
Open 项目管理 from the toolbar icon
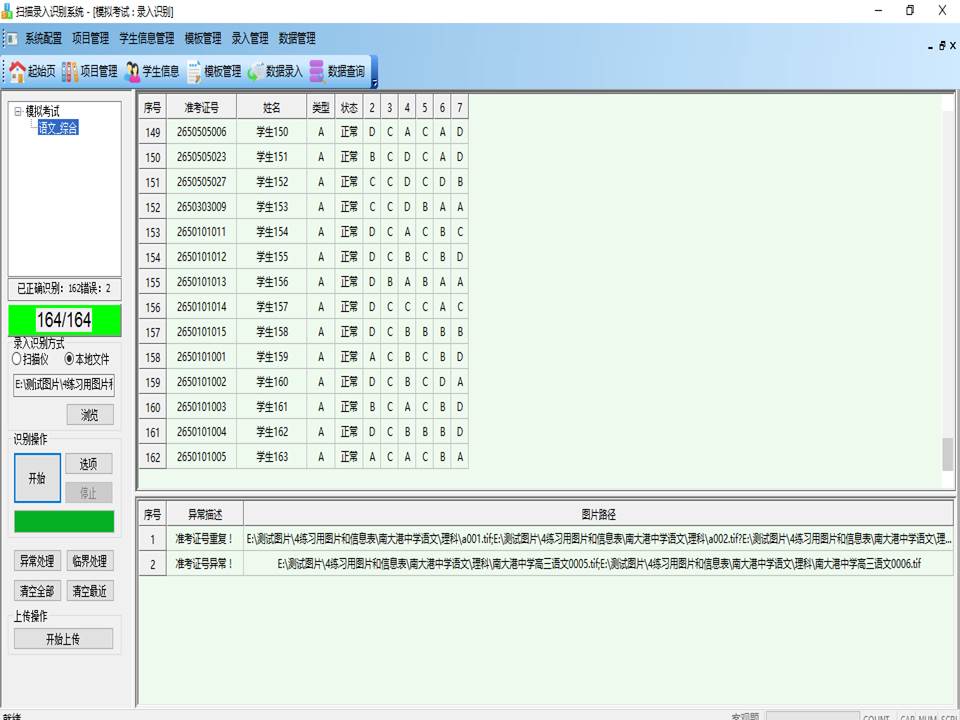[88, 70]
